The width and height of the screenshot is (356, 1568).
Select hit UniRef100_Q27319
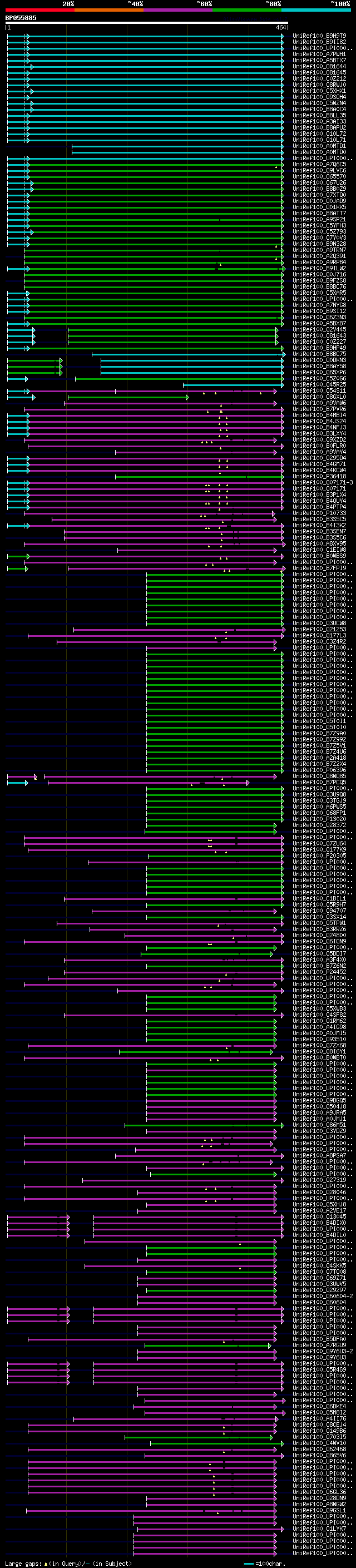coord(319,1180)
